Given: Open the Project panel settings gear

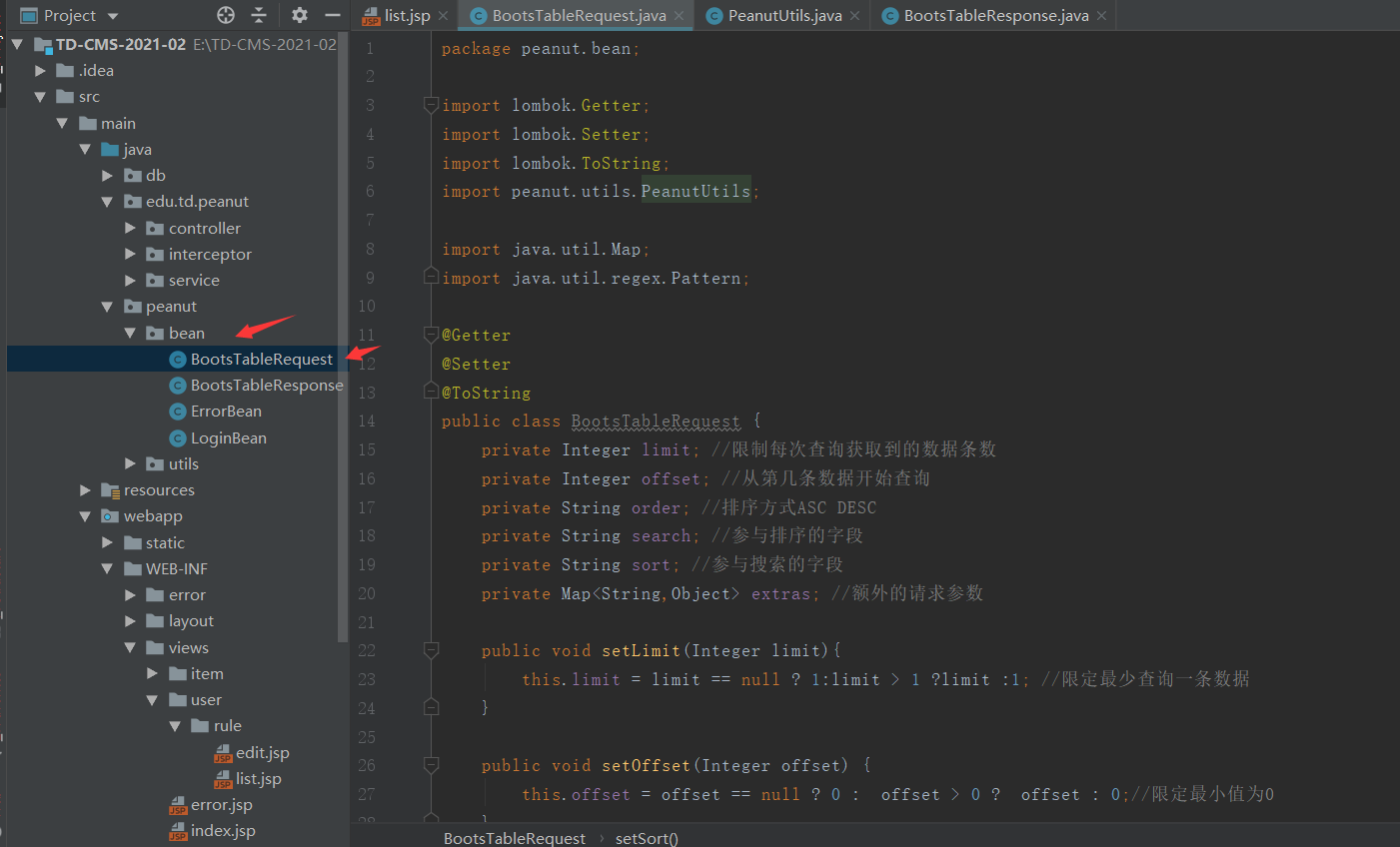Looking at the screenshot, I should point(300,15).
